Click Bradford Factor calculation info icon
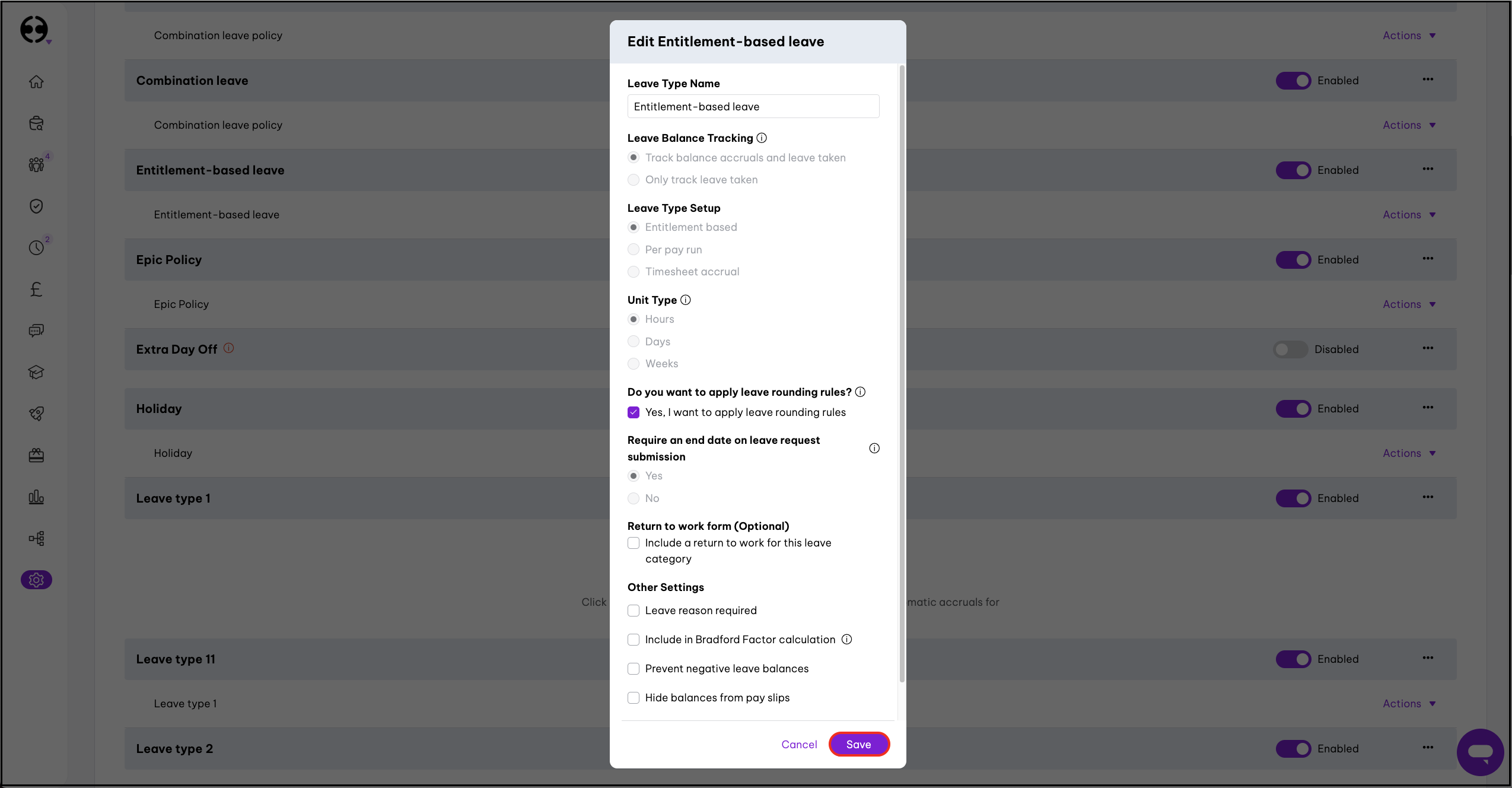The width and height of the screenshot is (1512, 788). [x=847, y=640]
